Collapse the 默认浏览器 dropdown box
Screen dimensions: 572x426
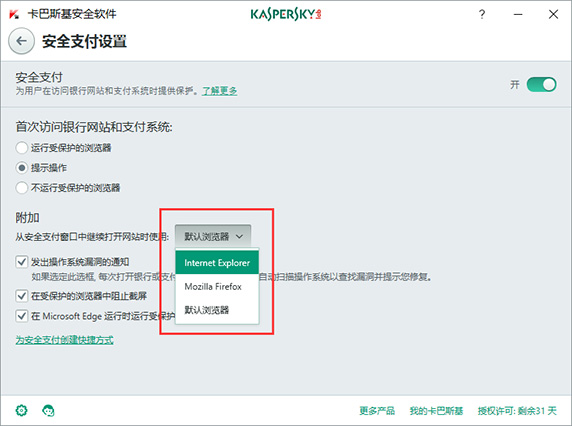click(213, 236)
